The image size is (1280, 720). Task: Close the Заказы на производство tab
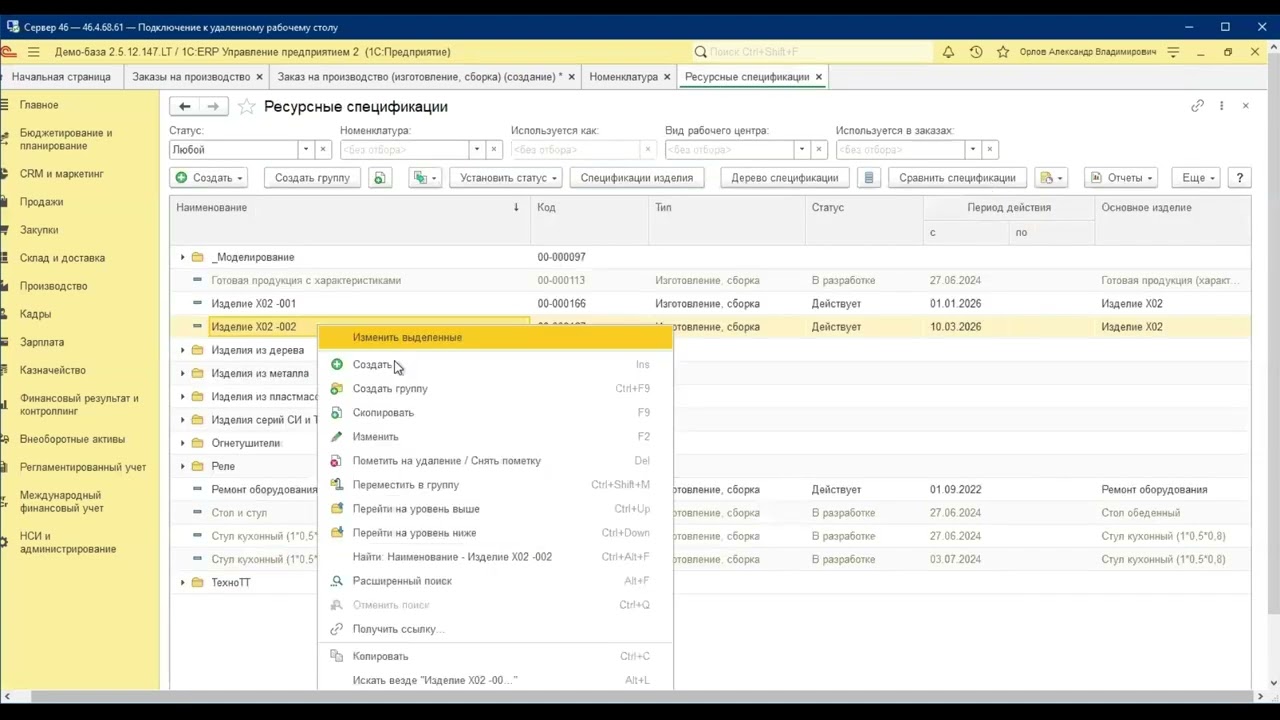(260, 77)
